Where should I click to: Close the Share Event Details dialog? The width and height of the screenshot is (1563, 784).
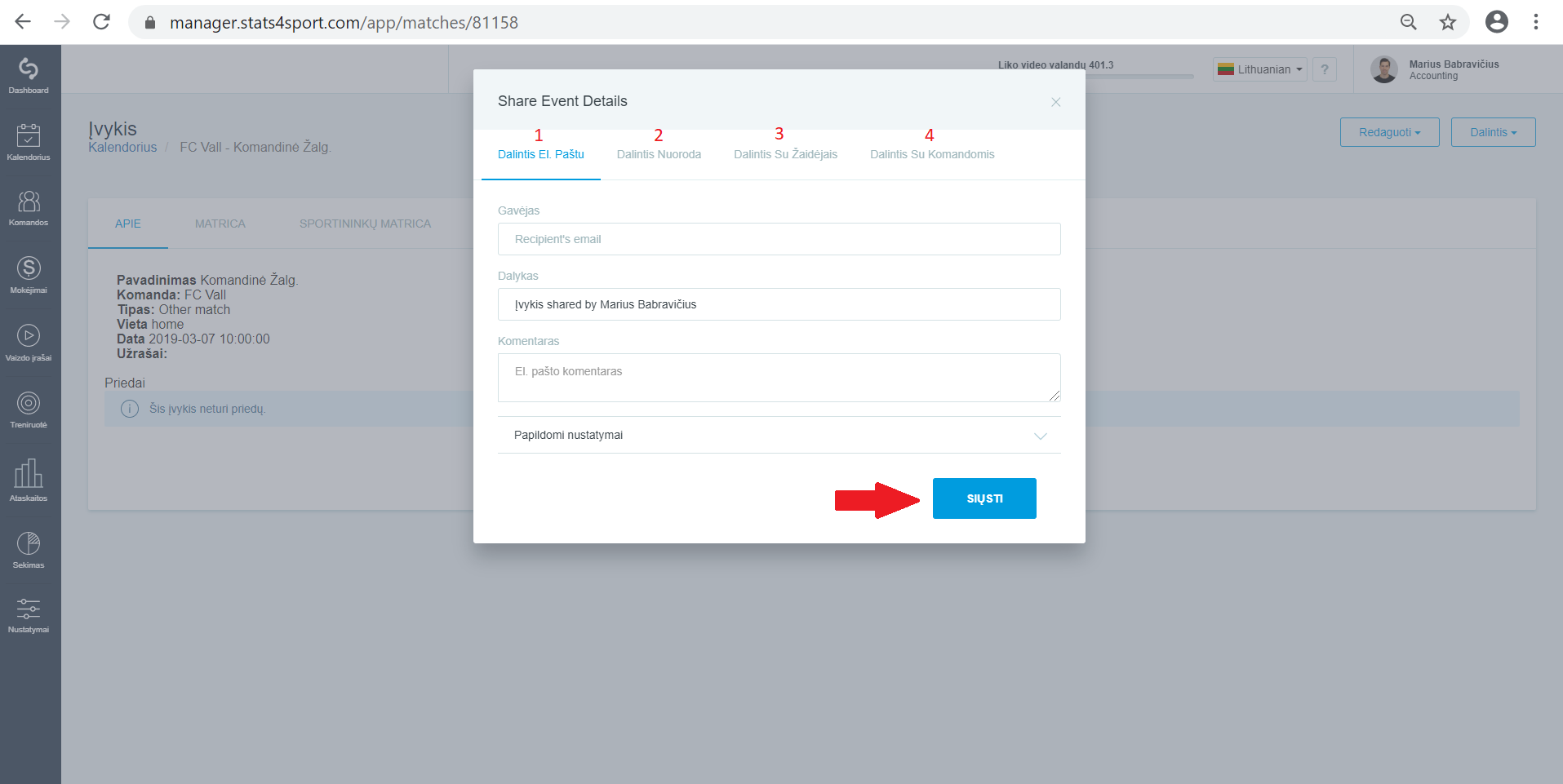pyautogui.click(x=1056, y=102)
